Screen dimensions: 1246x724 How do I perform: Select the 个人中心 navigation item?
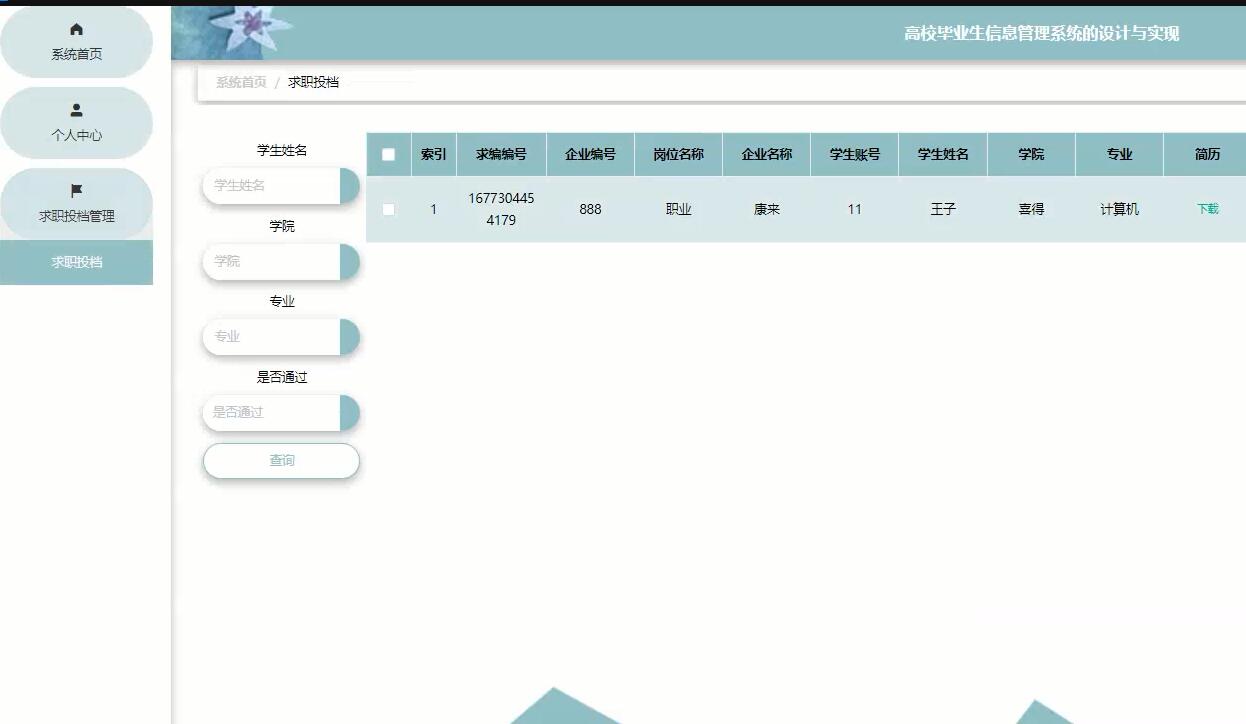77,122
